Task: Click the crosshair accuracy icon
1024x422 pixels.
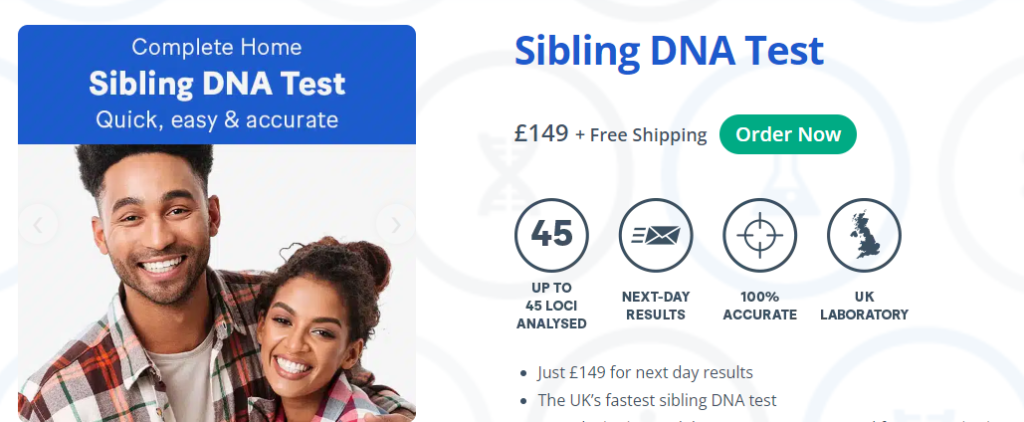Action: tap(759, 236)
